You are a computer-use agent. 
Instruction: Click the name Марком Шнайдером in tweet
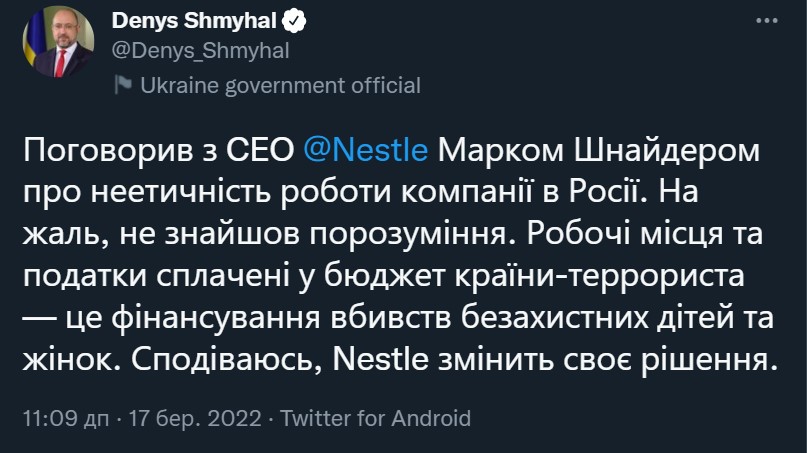point(599,151)
